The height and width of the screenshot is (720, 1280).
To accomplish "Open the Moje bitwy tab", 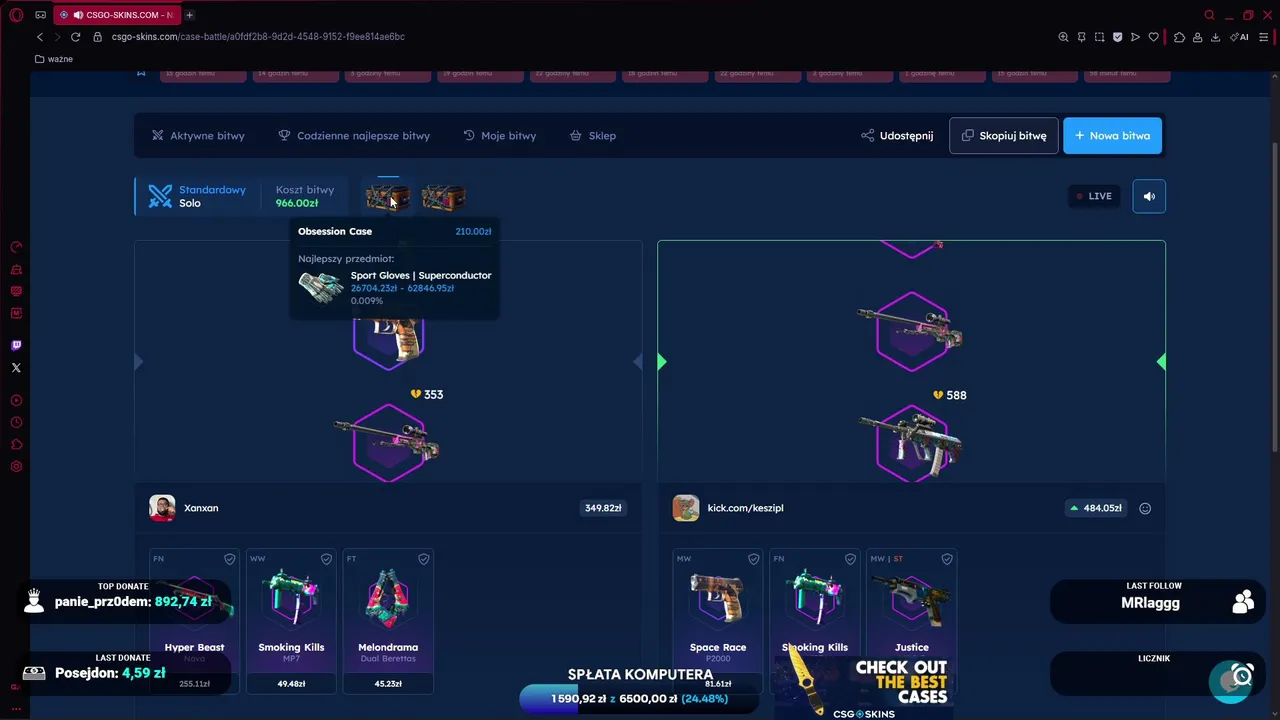I will [500, 136].
